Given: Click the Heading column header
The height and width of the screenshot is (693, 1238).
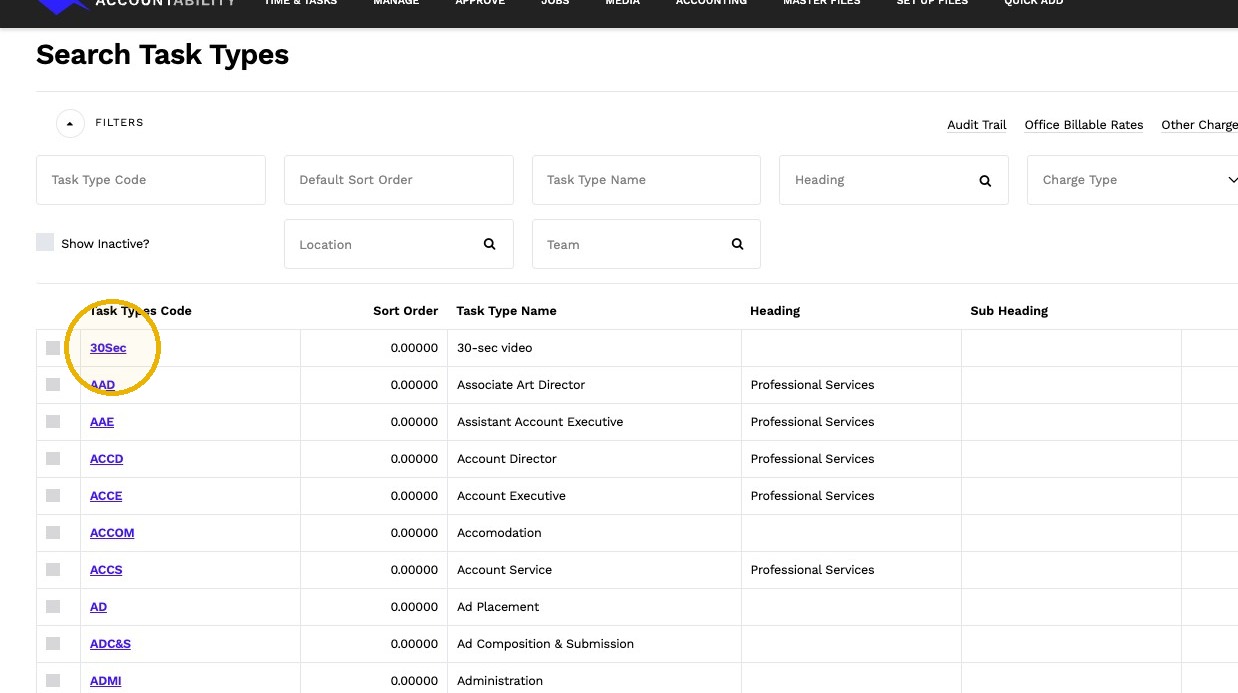Looking at the screenshot, I should 775,311.
